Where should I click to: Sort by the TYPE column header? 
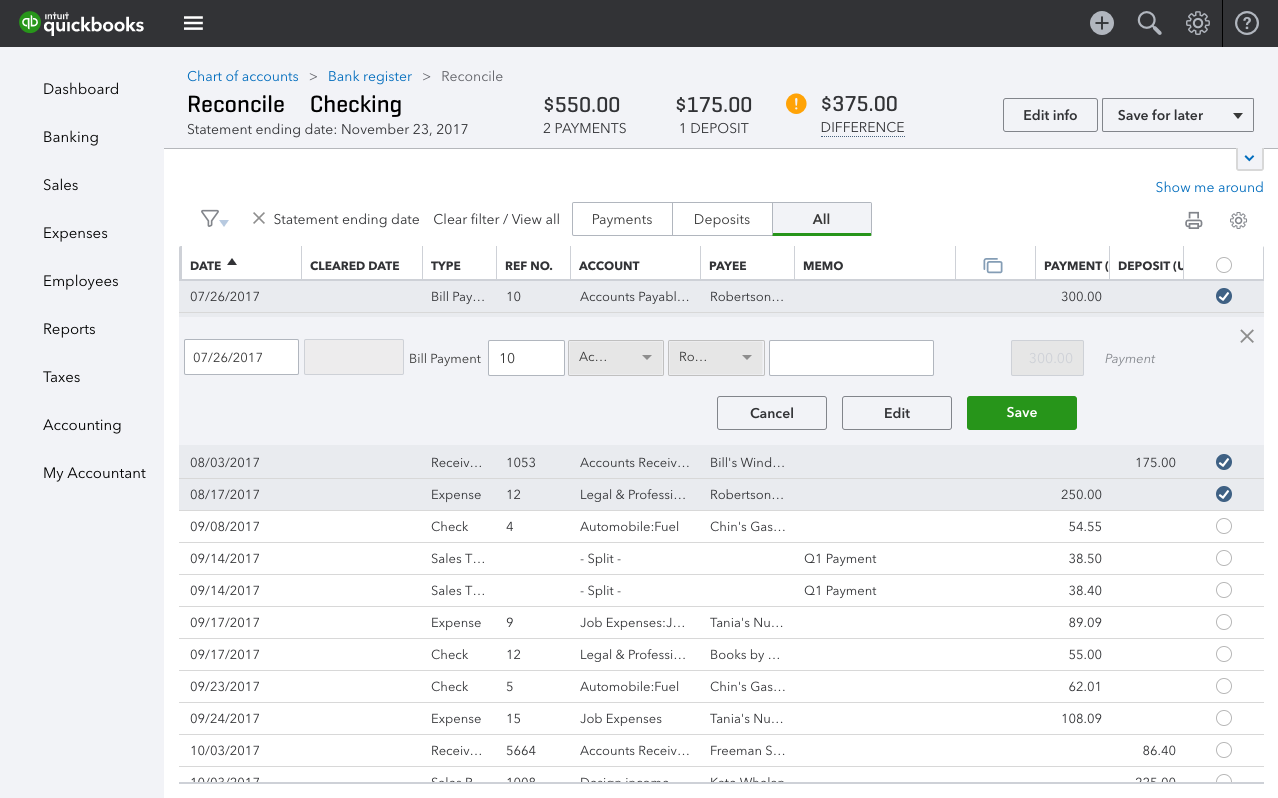coord(446,266)
